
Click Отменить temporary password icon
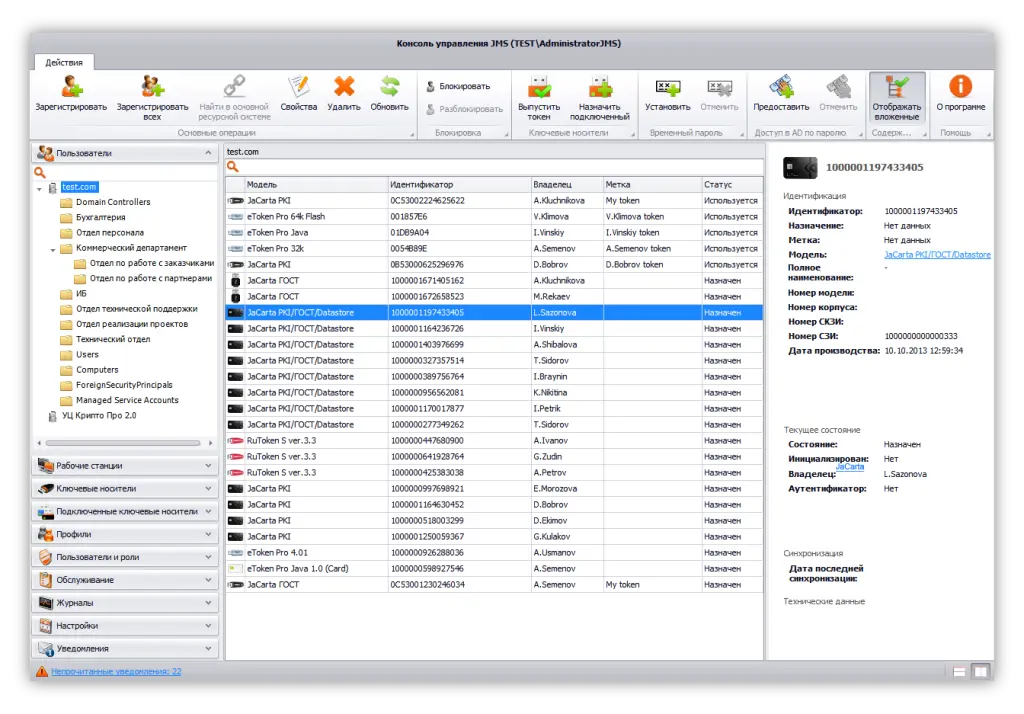(x=719, y=87)
